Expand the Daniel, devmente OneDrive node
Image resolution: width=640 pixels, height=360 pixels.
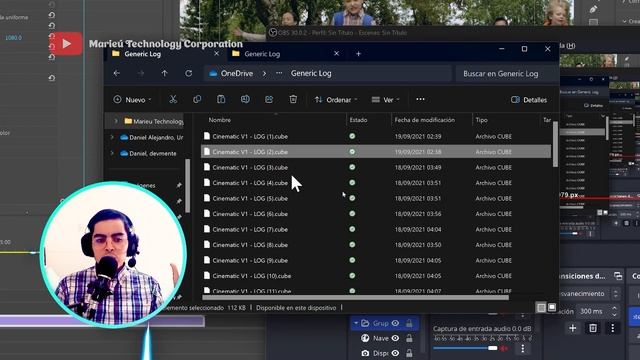(112, 153)
